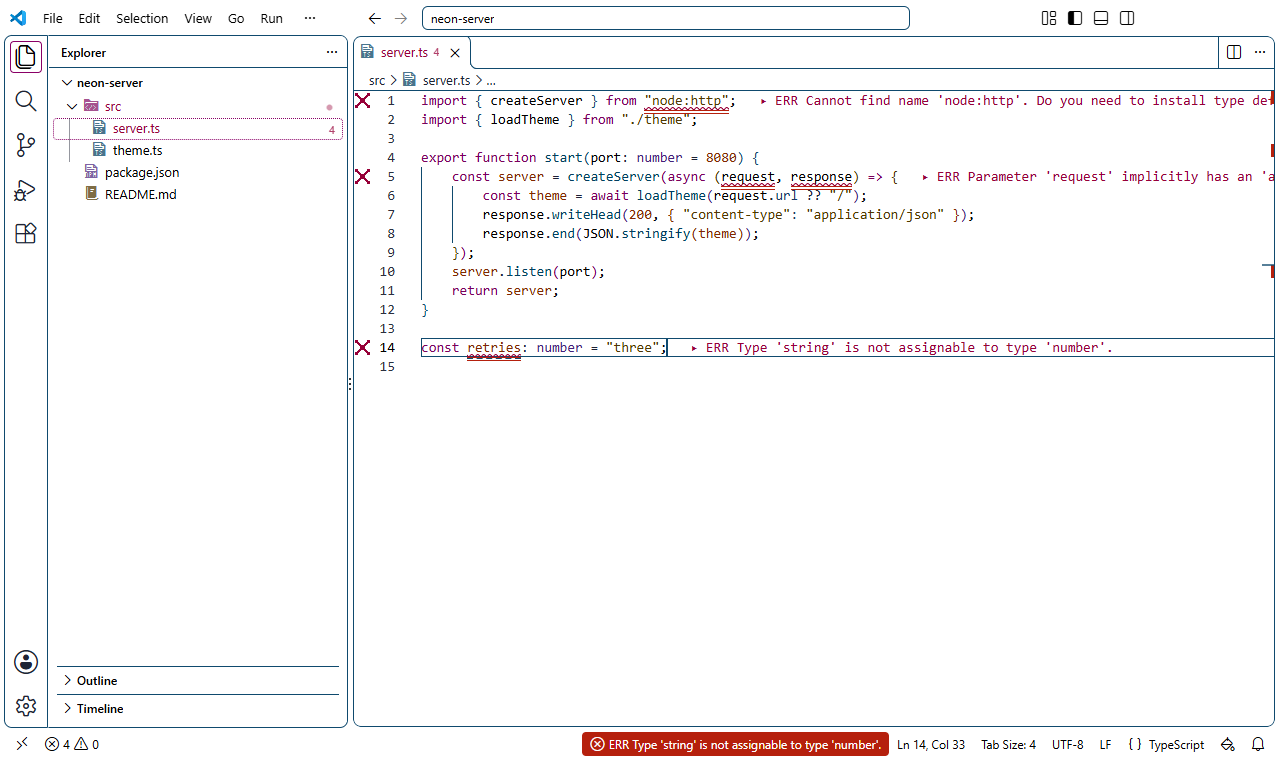Screen dimensions: 1280x760
Task: Split the editor to the right
Action: [1234, 52]
